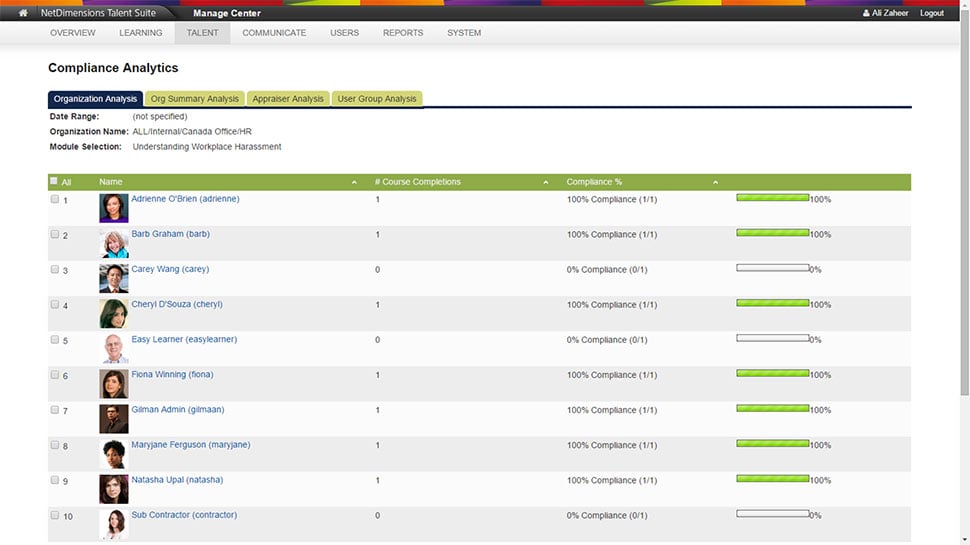Screen dimensions: 970x545
Task: Click Maryjane Ferguson's photo thumbnail
Action: (x=114, y=454)
